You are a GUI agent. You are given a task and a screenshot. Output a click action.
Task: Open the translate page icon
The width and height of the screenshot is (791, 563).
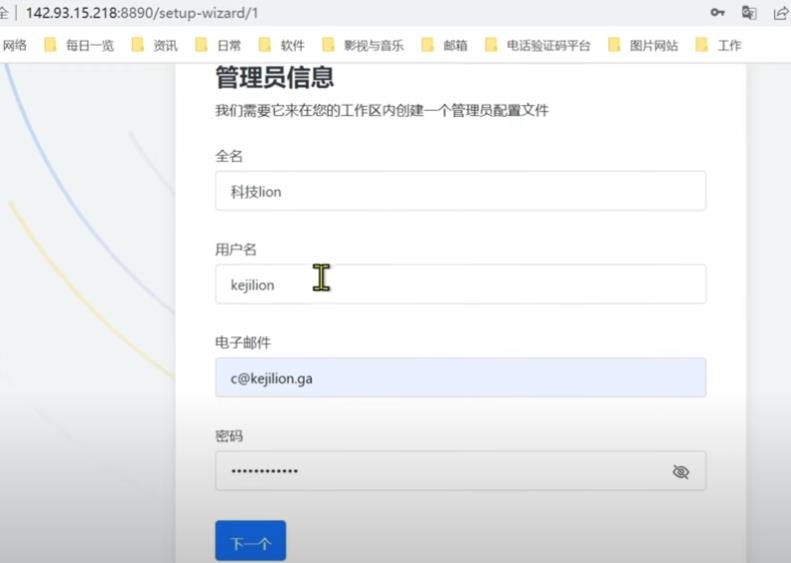pyautogui.click(x=749, y=13)
